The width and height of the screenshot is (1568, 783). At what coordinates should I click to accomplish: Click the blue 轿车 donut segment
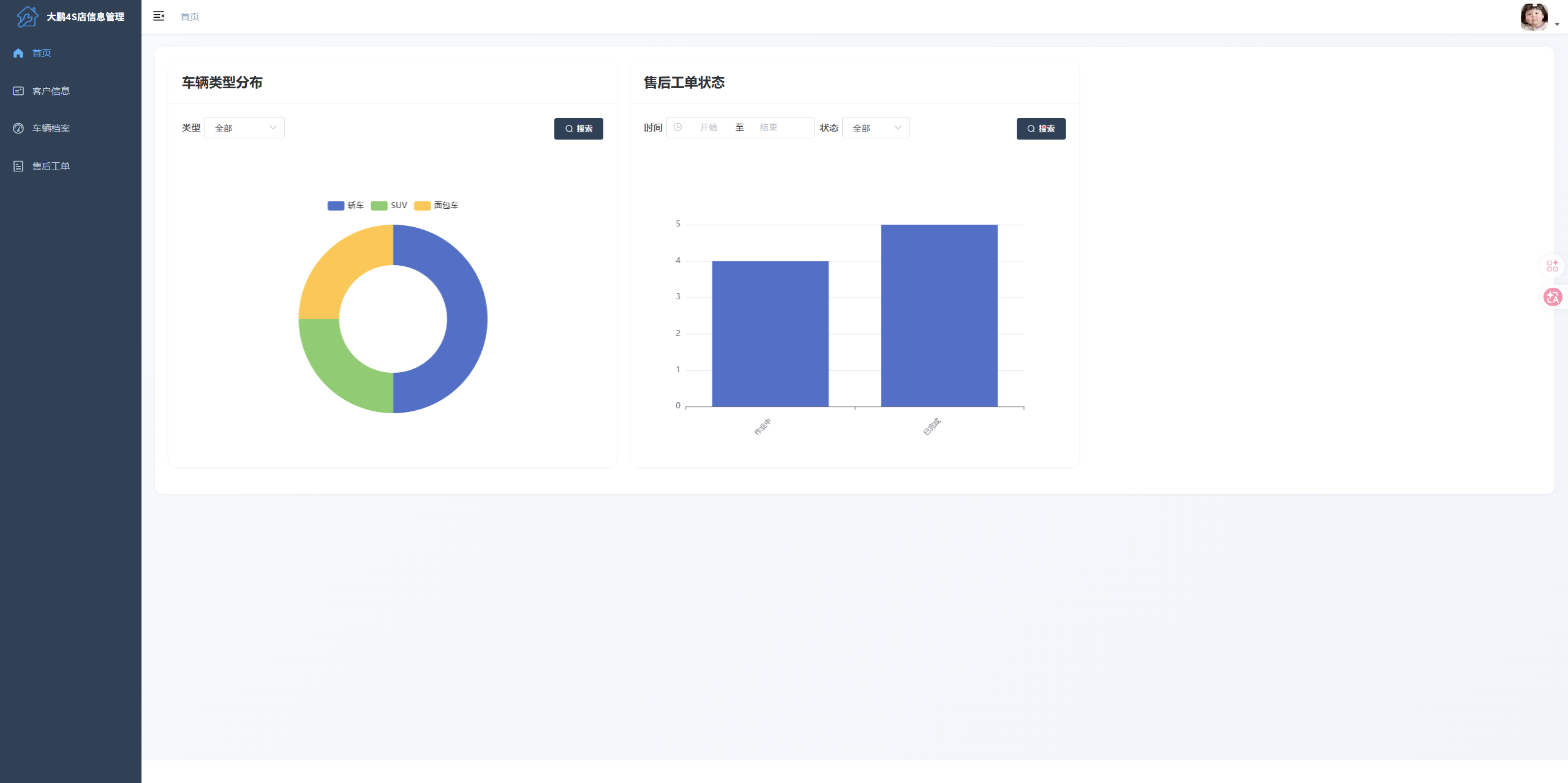[467, 319]
